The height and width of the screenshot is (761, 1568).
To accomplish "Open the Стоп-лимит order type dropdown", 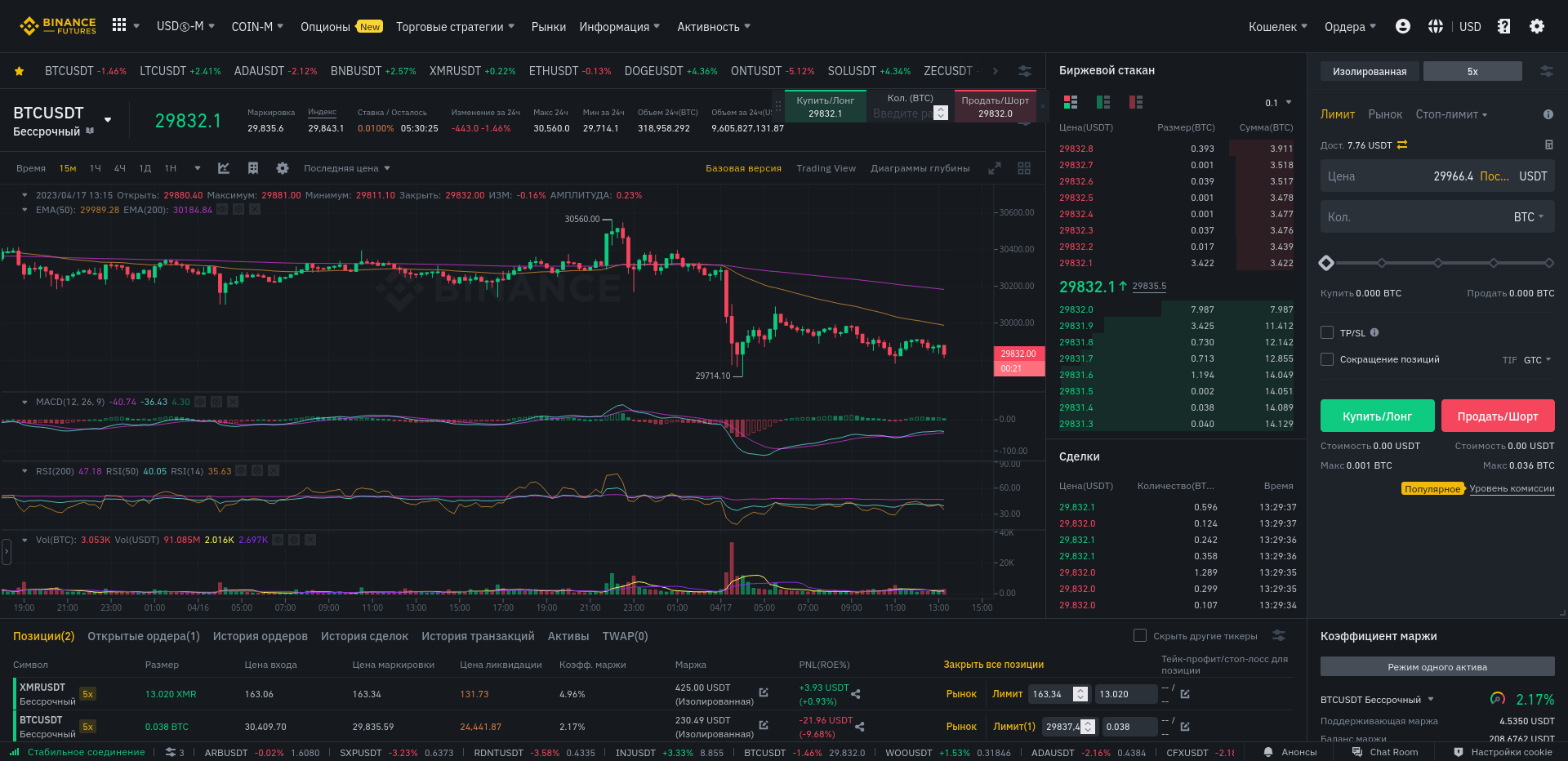I will 1451,114.
